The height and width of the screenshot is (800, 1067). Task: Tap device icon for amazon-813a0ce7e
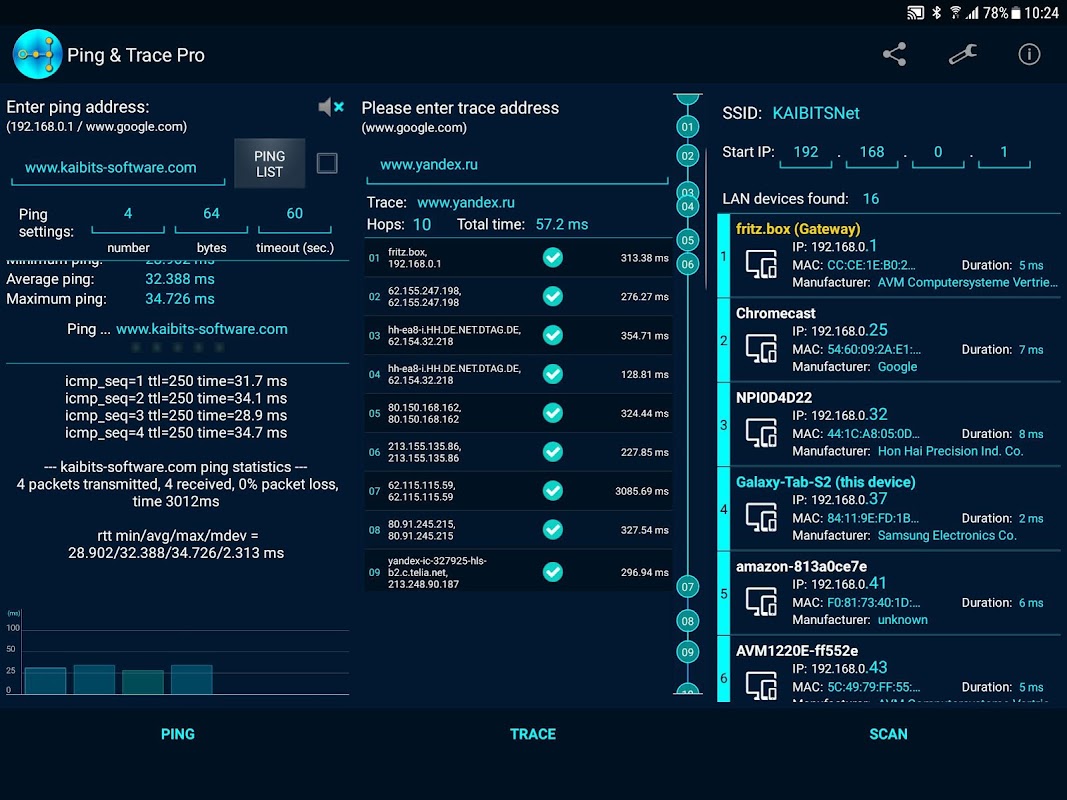(x=761, y=601)
